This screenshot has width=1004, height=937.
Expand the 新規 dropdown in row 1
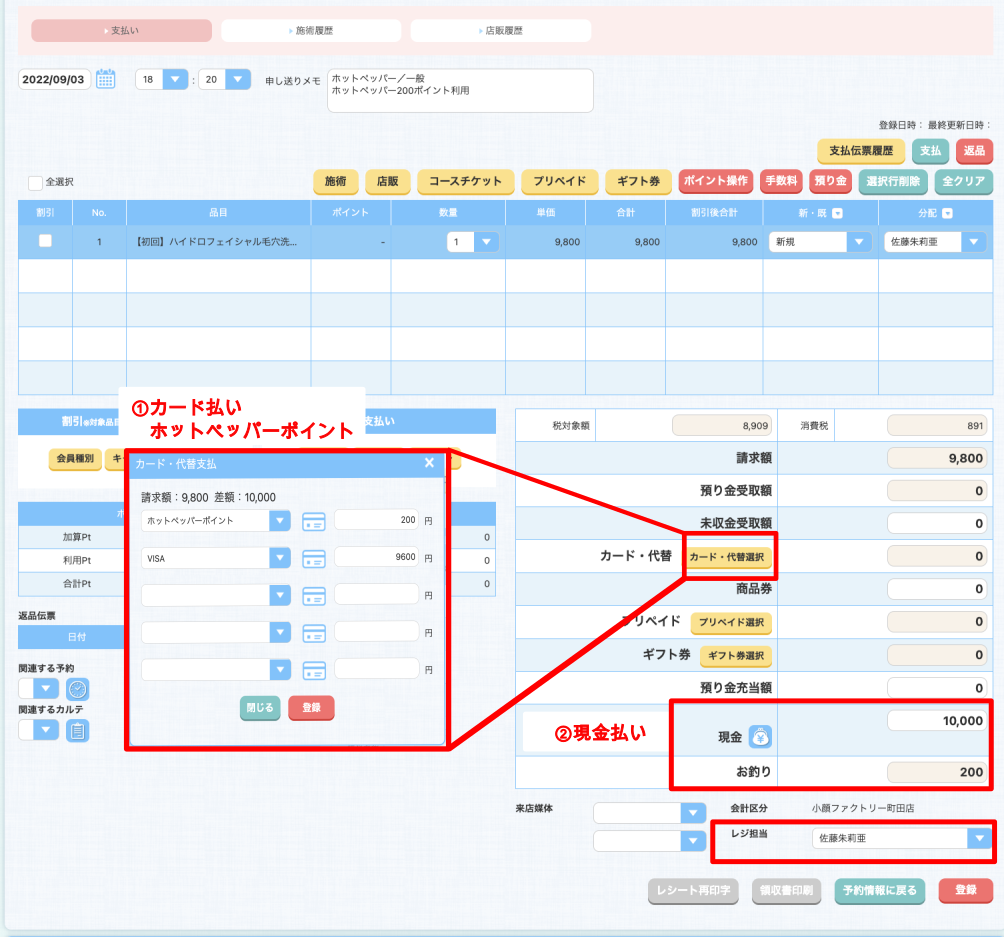(858, 242)
